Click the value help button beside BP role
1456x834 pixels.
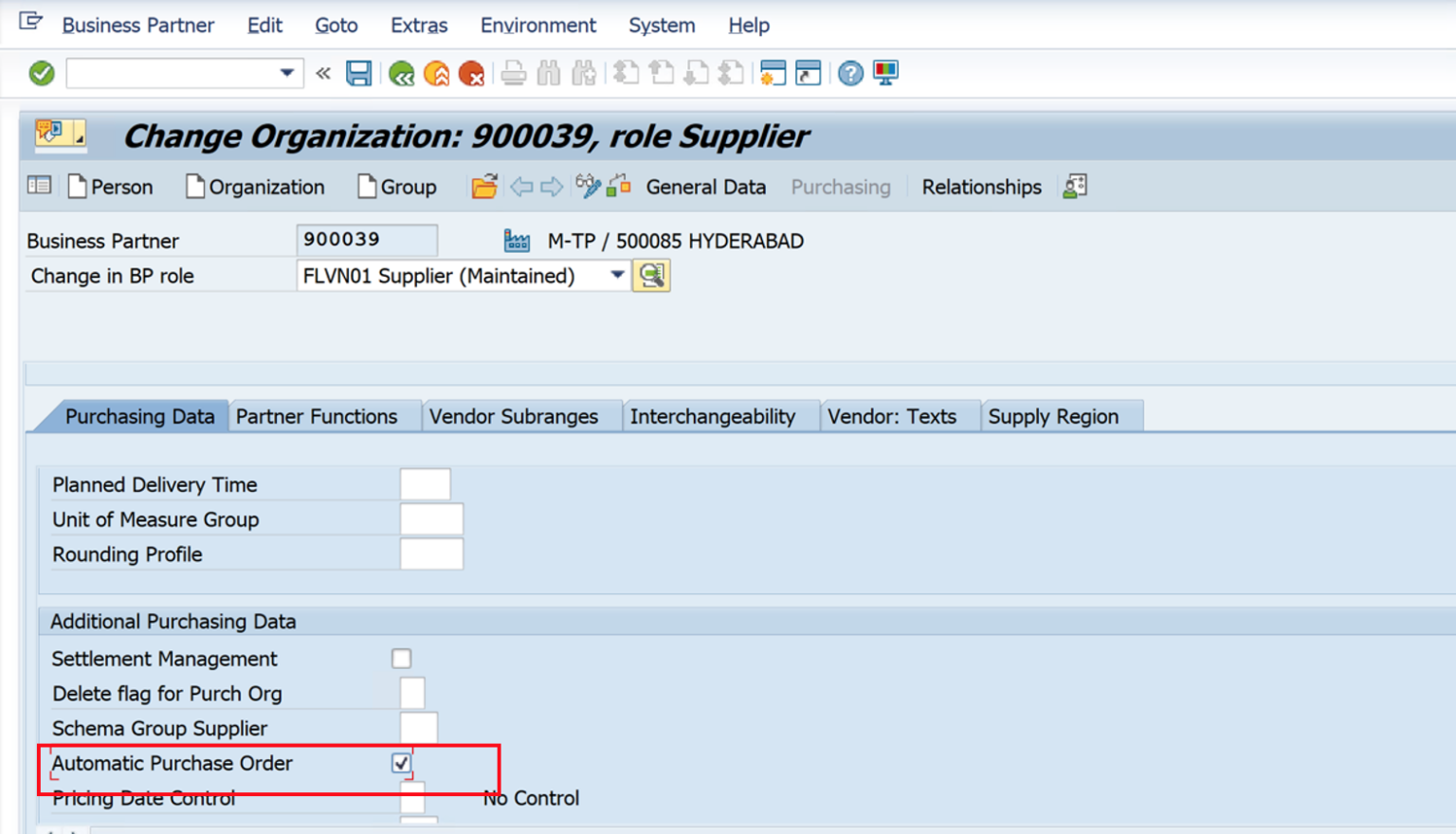pos(651,275)
